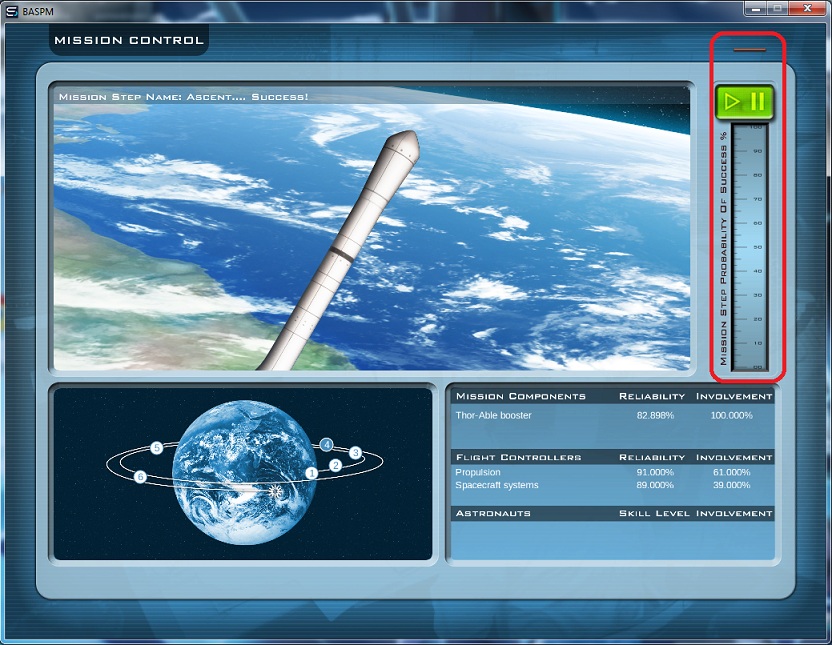Click orbit step marker 5
The width and height of the screenshot is (832, 645).
[157, 448]
